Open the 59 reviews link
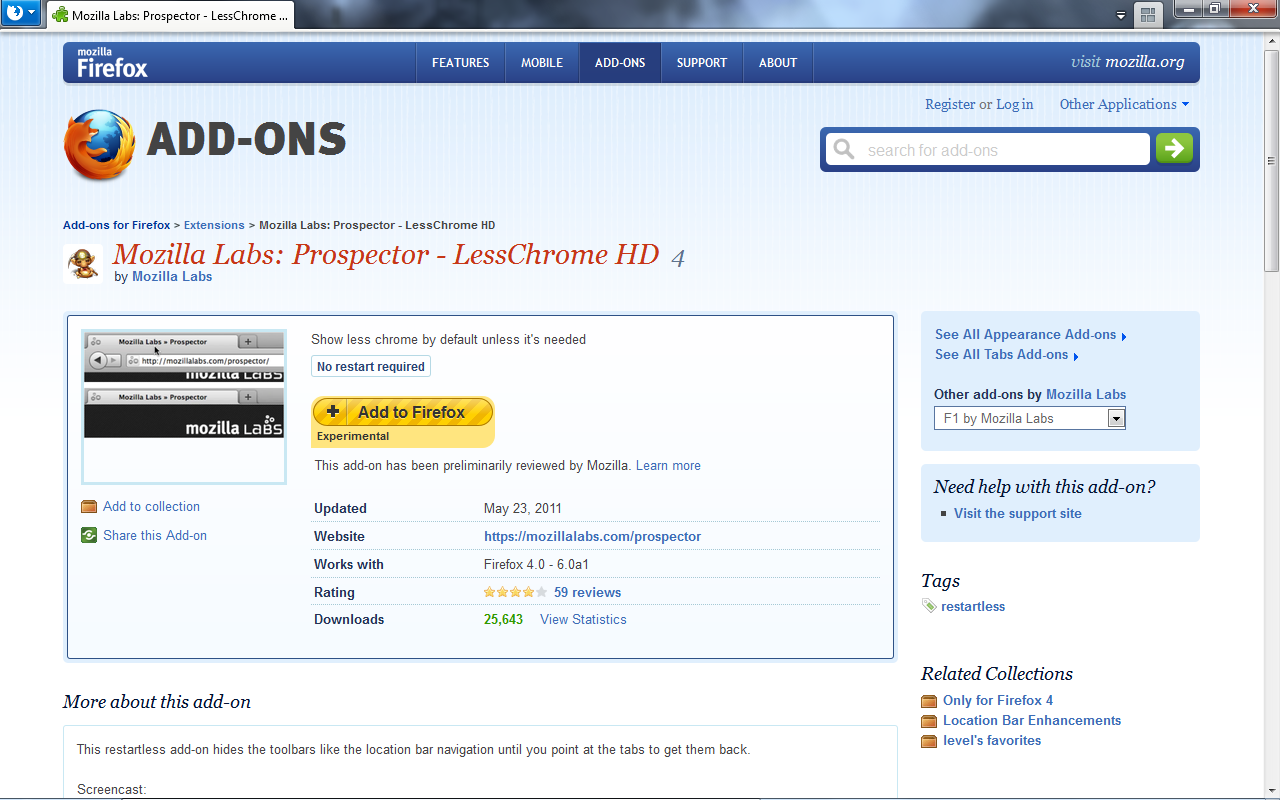Image resolution: width=1280 pixels, height=800 pixels. (587, 592)
